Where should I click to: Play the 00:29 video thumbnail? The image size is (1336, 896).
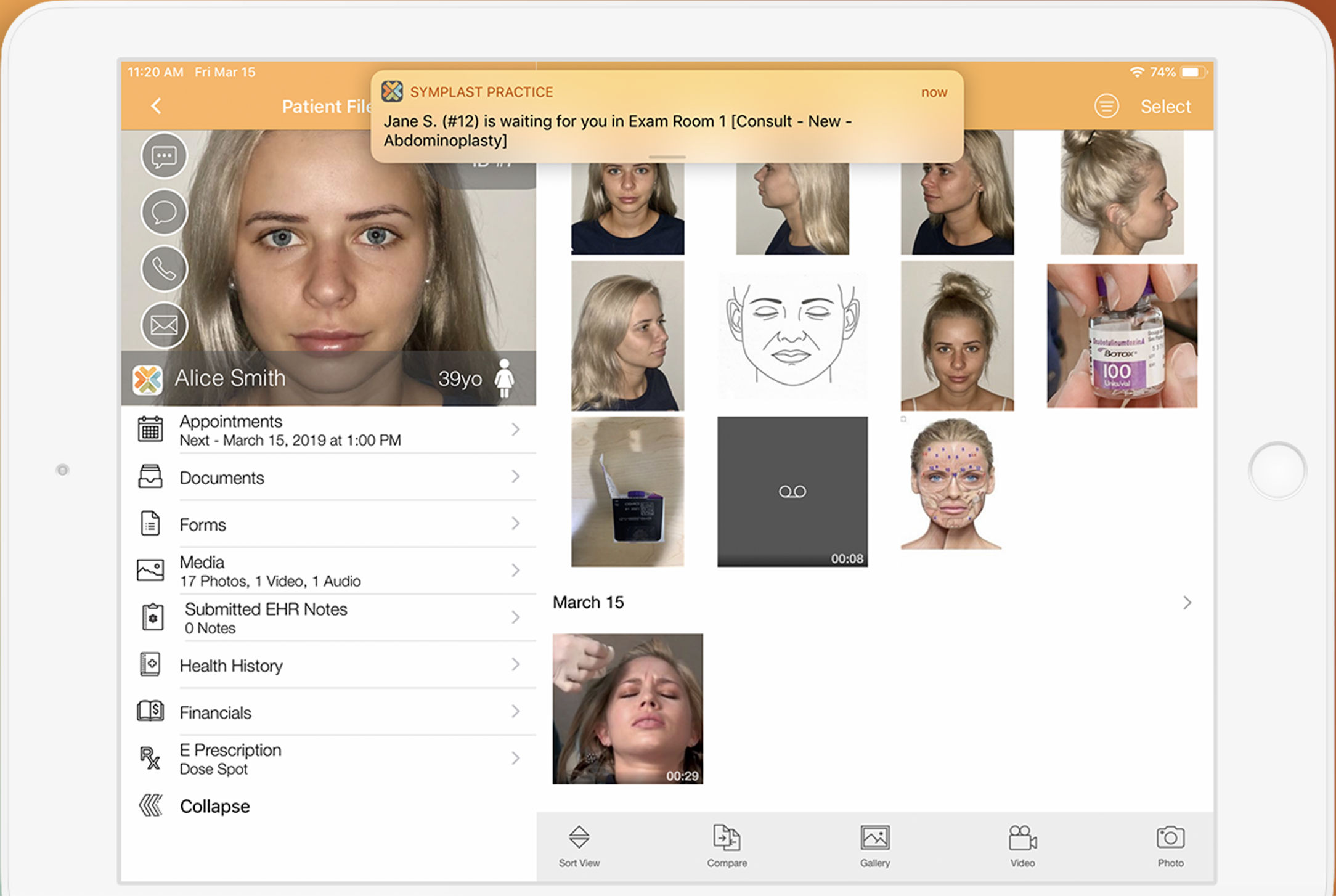click(627, 709)
